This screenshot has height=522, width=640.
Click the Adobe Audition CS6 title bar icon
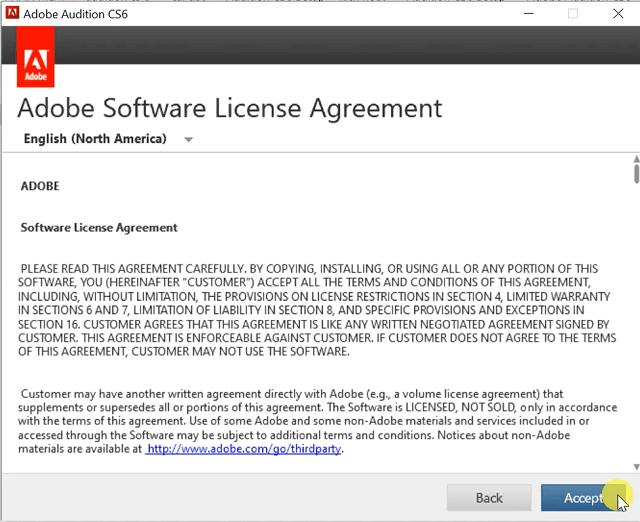pos(13,14)
